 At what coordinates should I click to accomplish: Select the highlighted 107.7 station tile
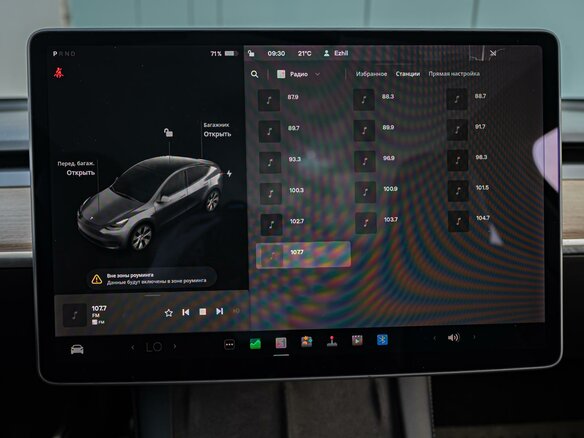tap(303, 255)
